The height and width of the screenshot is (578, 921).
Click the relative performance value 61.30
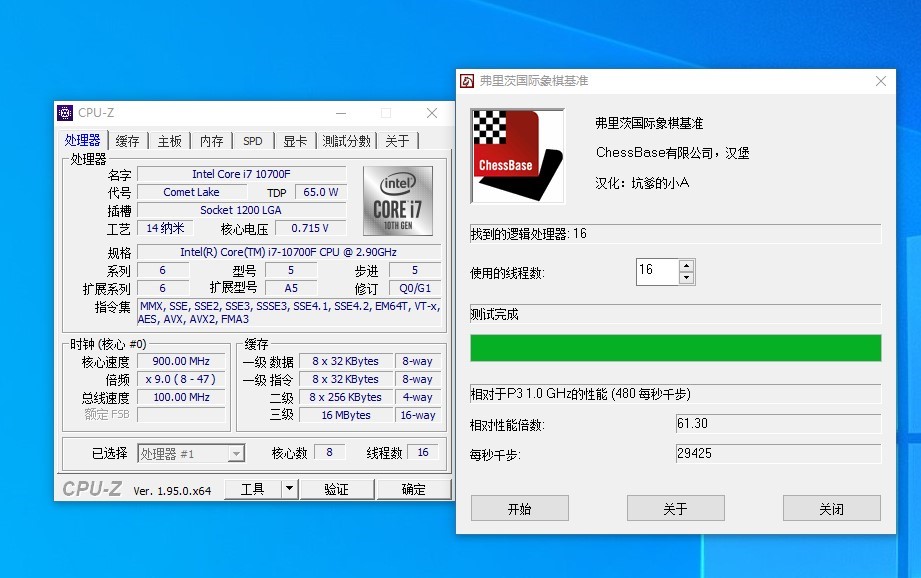[779, 424]
